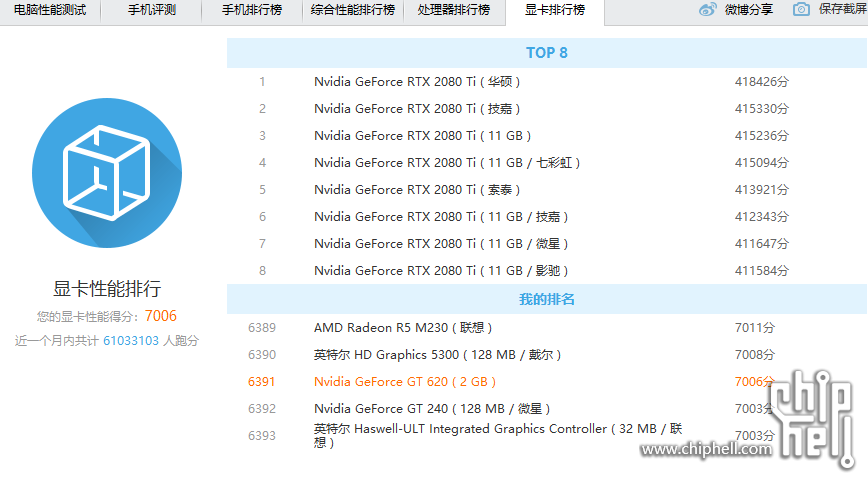Share results via 微博分享 text
868x484 pixels.
tap(748, 9)
